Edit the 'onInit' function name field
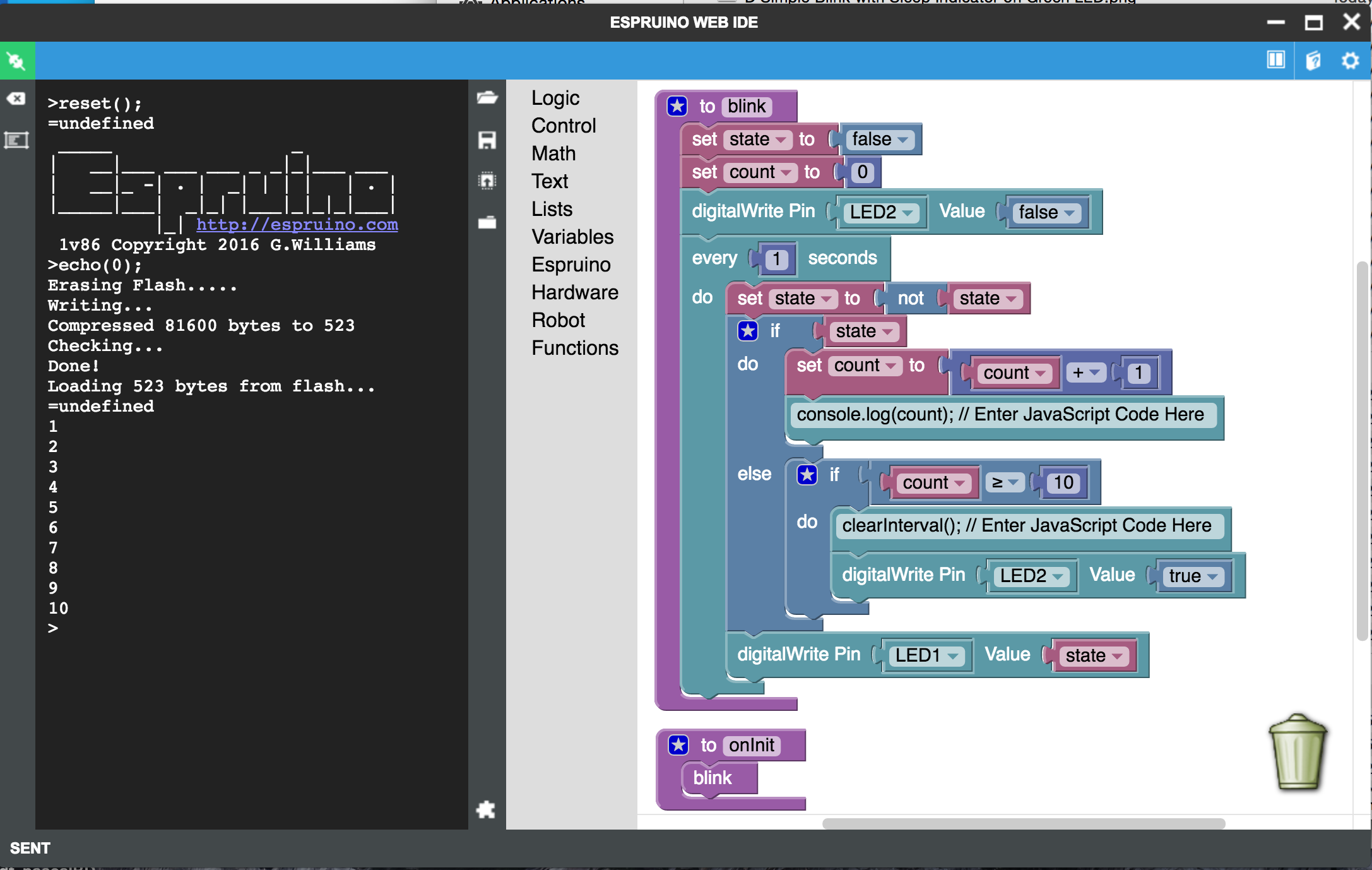The image size is (1372, 870). (752, 745)
